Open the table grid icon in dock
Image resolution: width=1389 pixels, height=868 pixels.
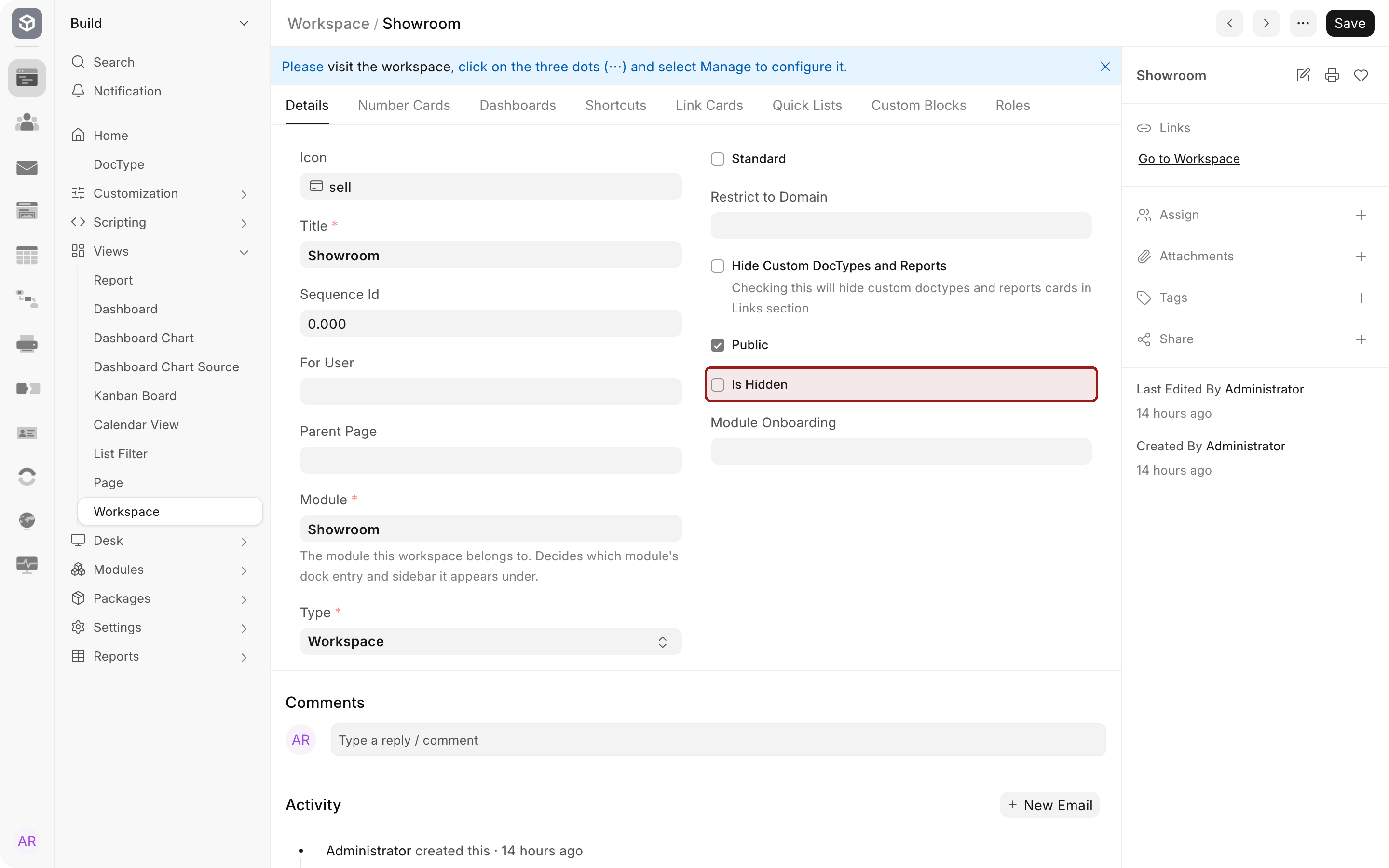click(27, 256)
